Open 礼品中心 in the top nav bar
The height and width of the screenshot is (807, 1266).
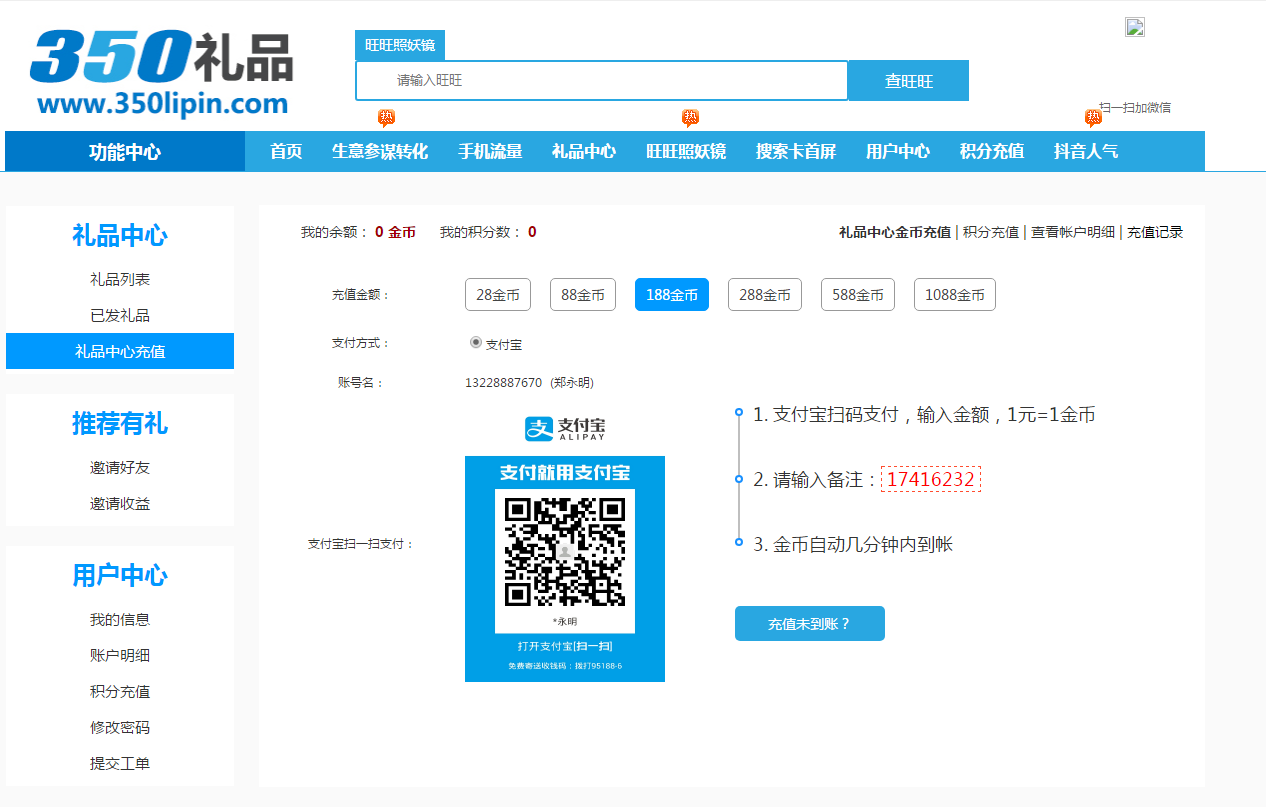pyautogui.click(x=584, y=151)
